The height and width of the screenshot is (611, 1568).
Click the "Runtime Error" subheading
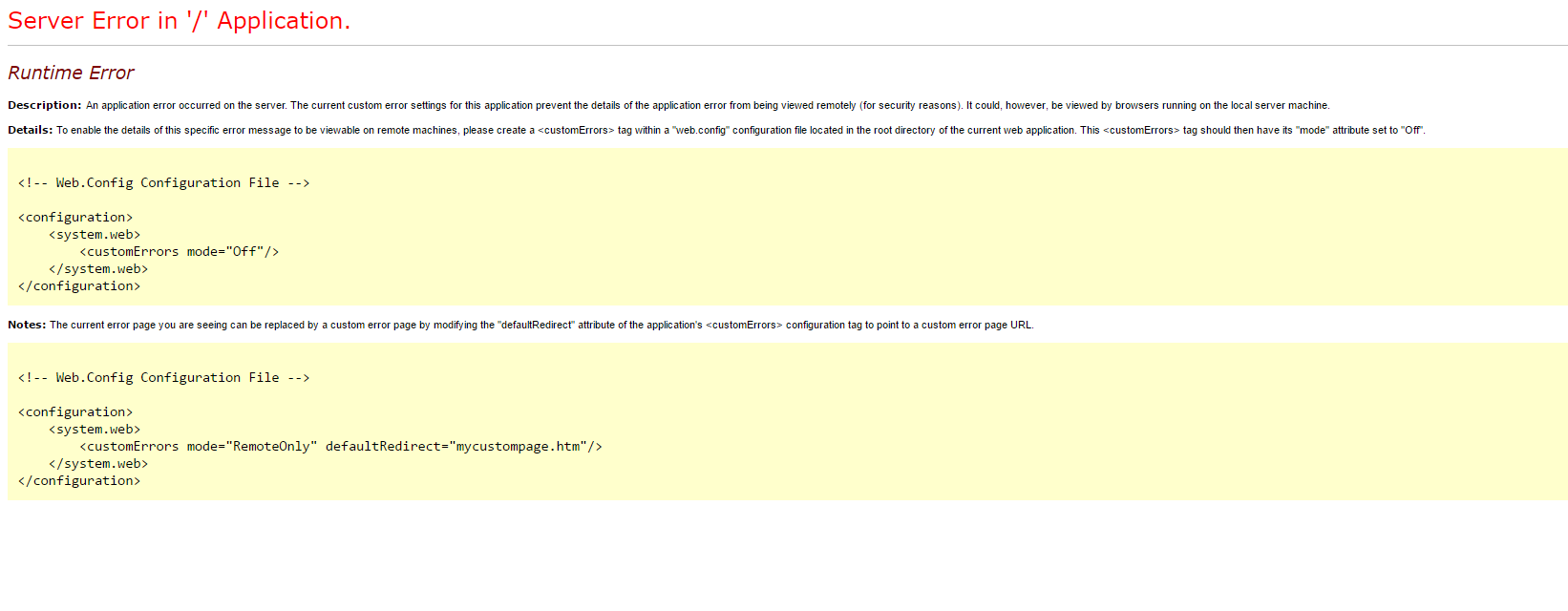[x=72, y=73]
